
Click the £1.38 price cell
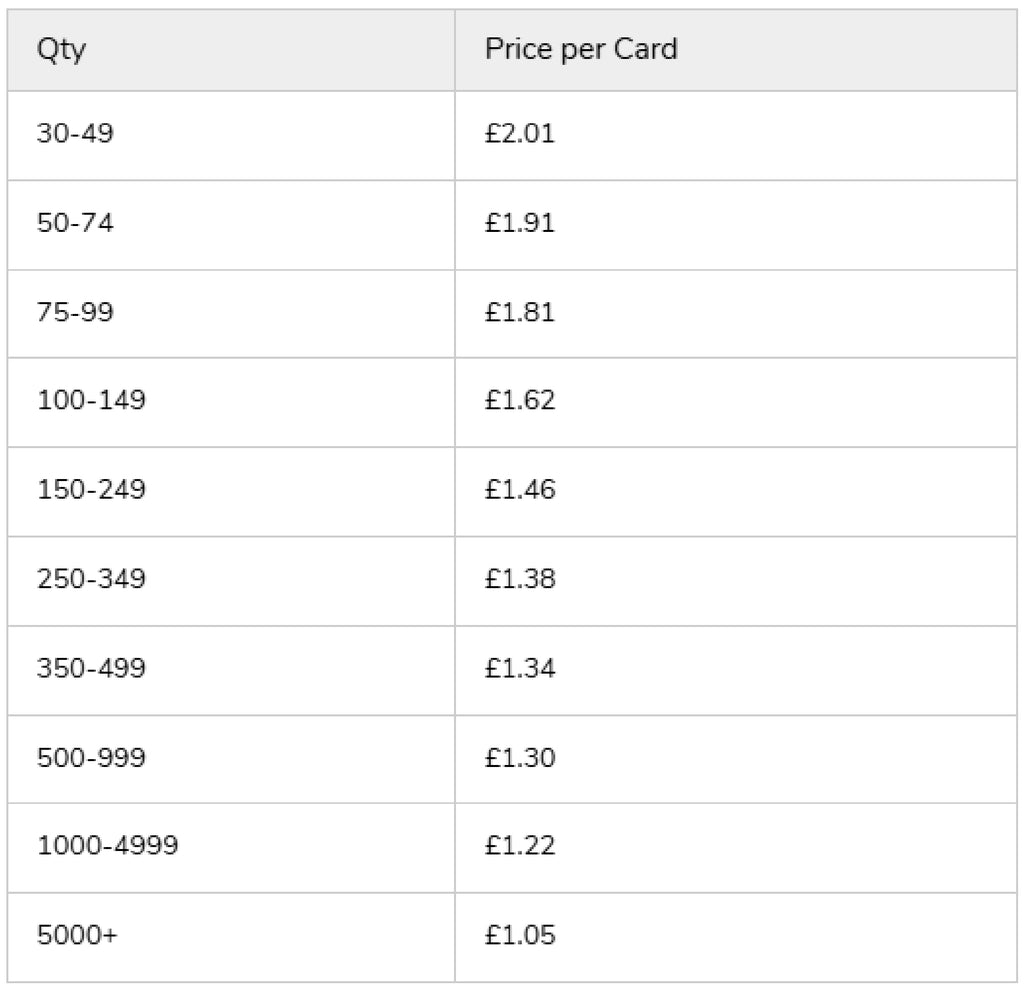[x=735, y=582]
